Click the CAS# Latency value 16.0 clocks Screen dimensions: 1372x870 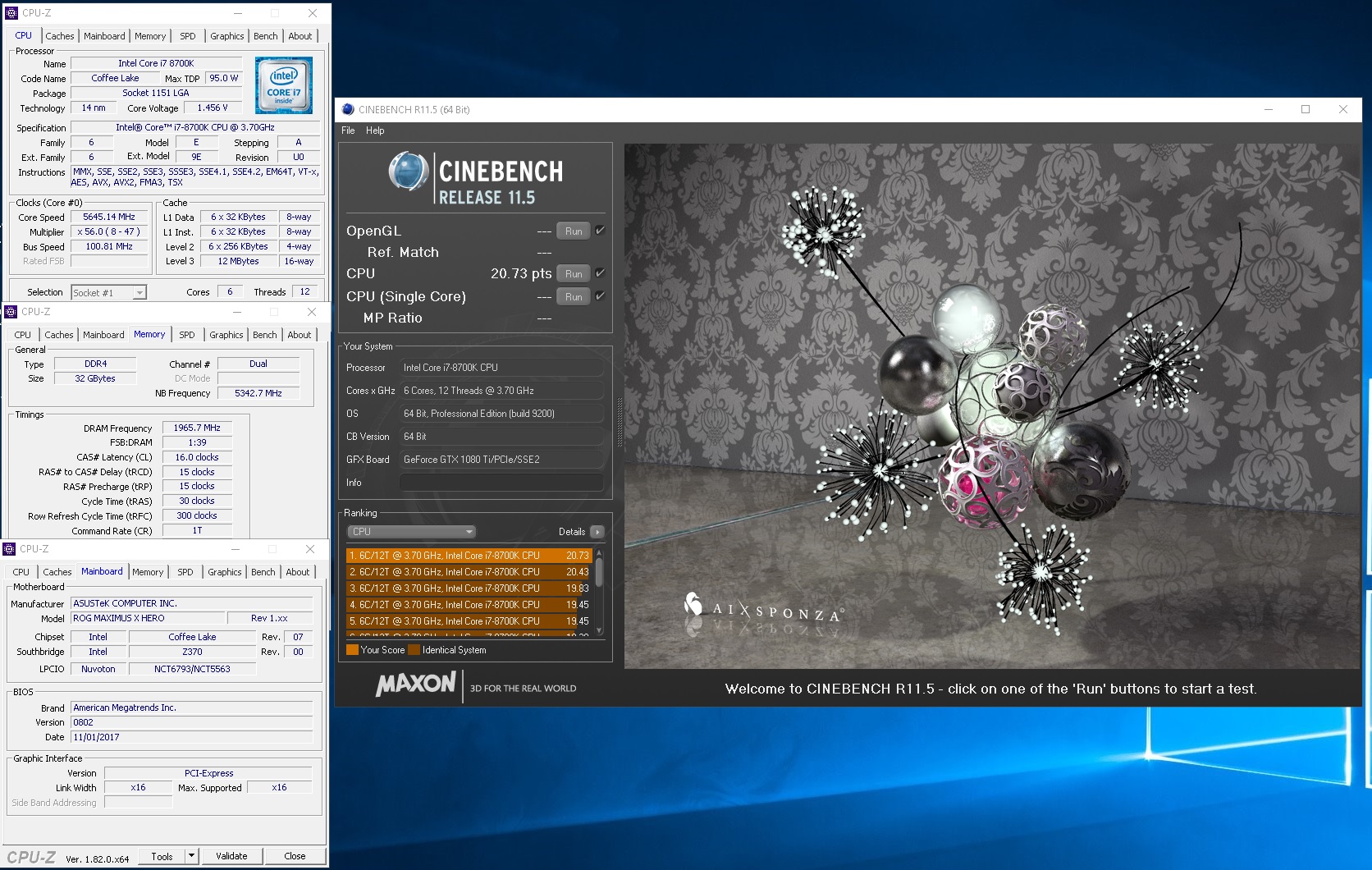[197, 458]
